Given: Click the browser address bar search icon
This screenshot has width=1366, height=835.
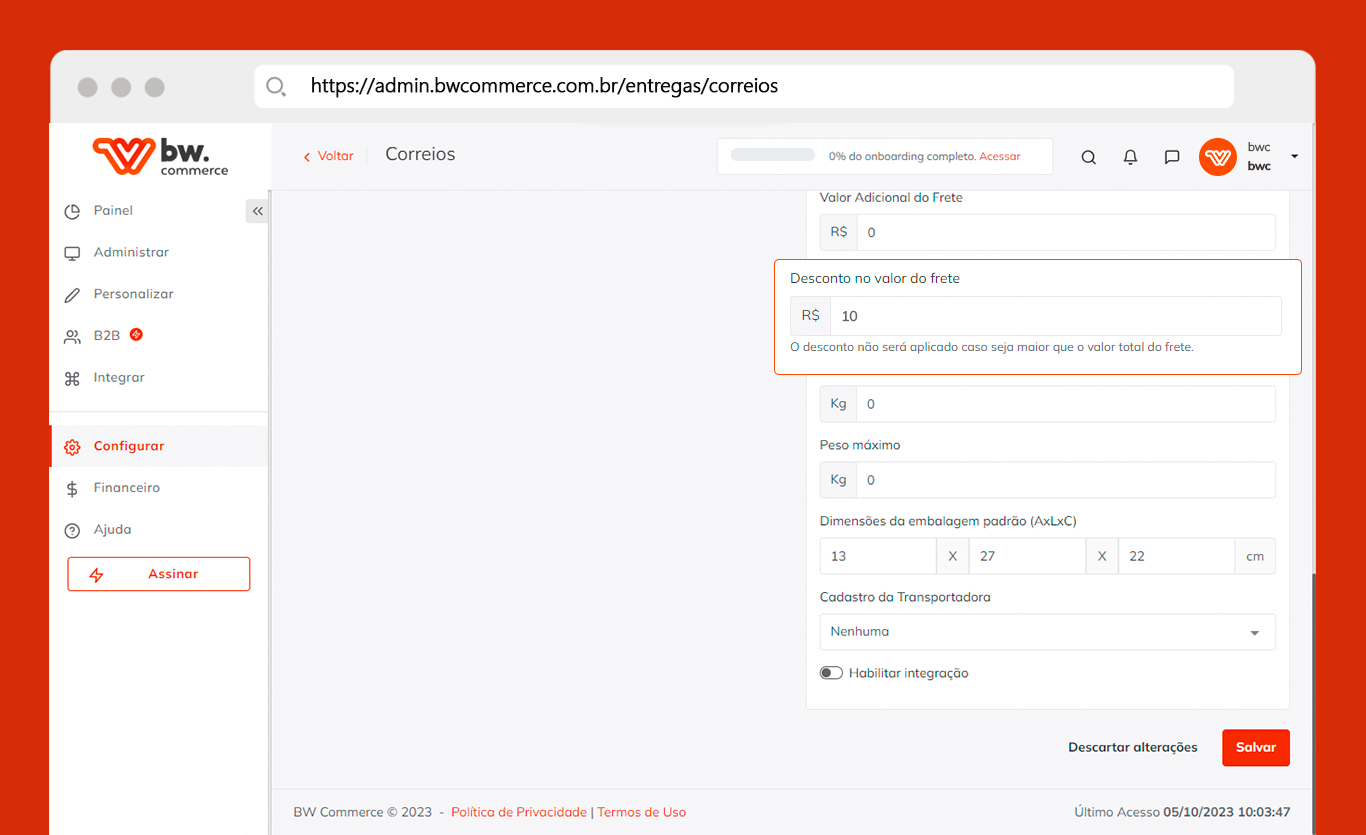Looking at the screenshot, I should (x=276, y=86).
